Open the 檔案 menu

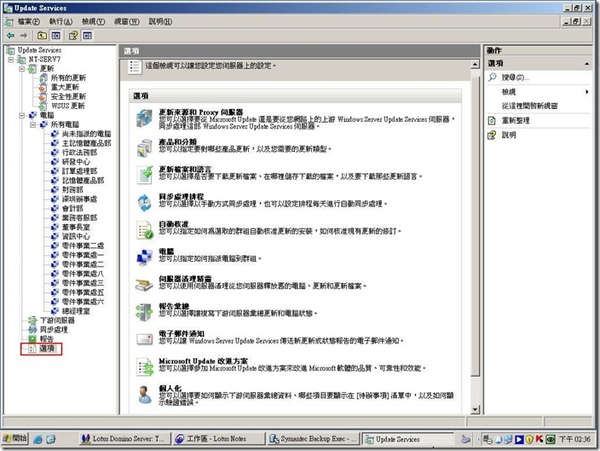(x=29, y=22)
